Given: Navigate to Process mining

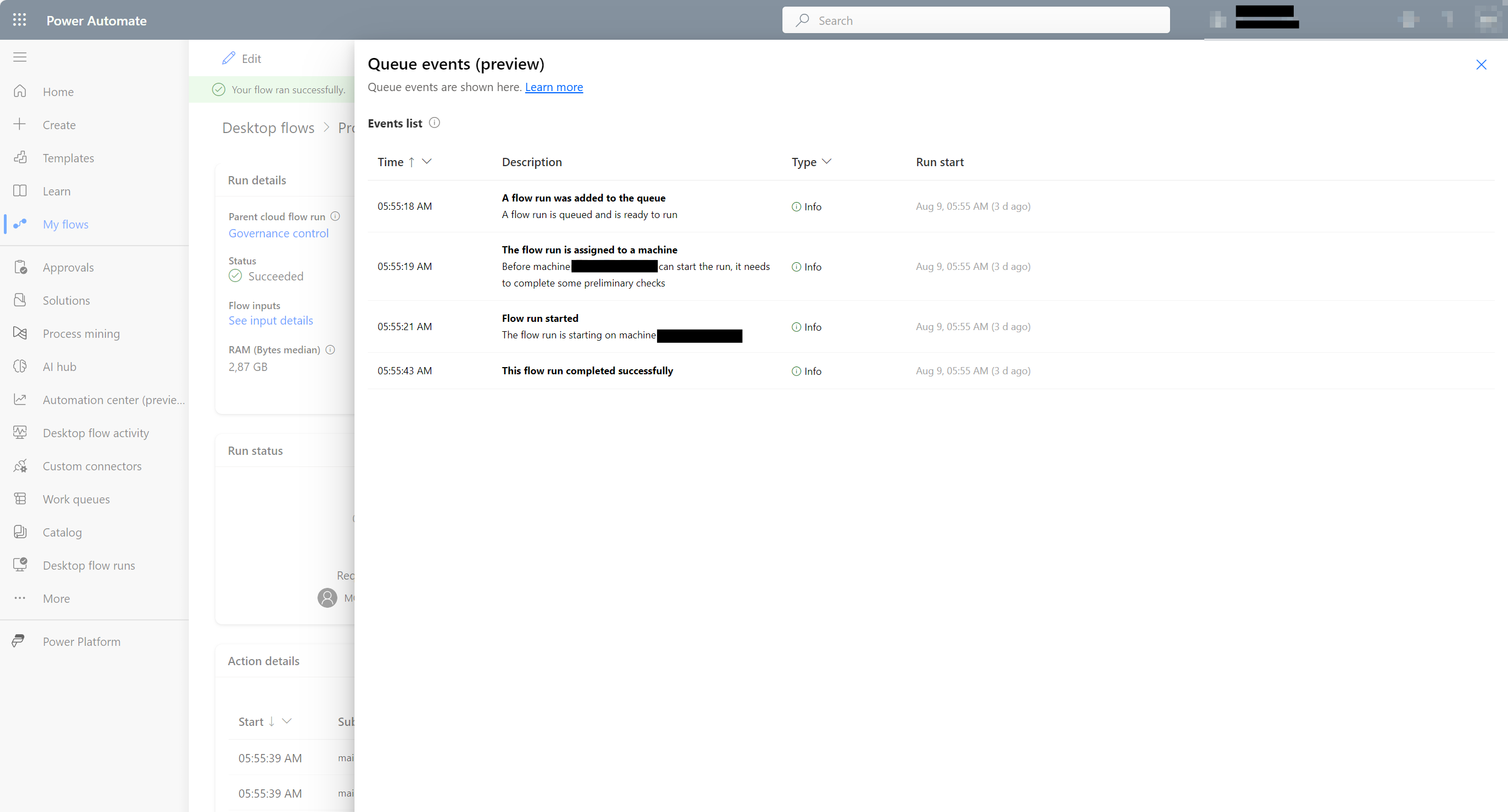Looking at the screenshot, I should click(x=81, y=333).
